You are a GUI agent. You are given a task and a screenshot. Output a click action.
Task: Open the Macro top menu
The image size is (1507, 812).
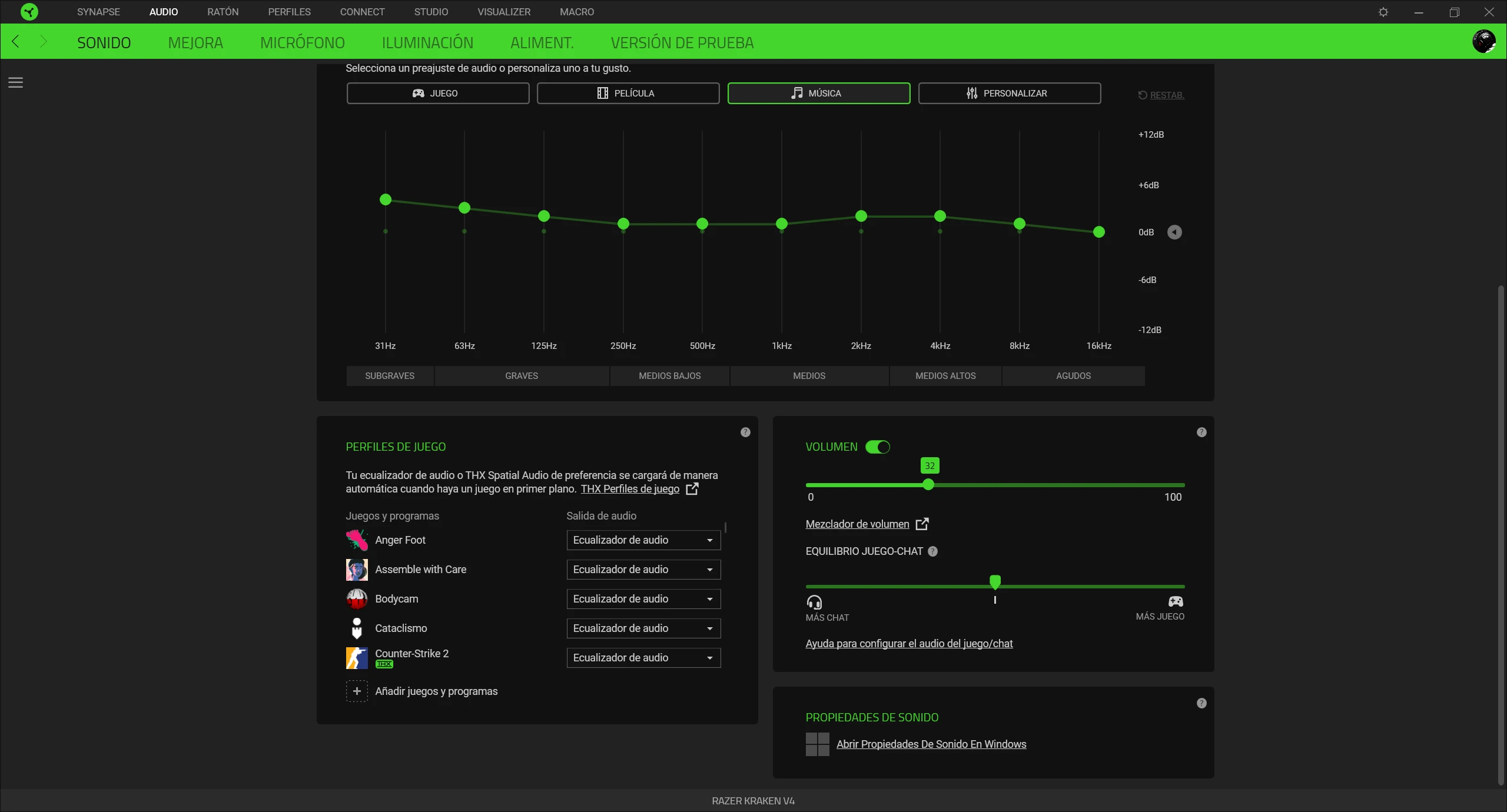pos(577,12)
